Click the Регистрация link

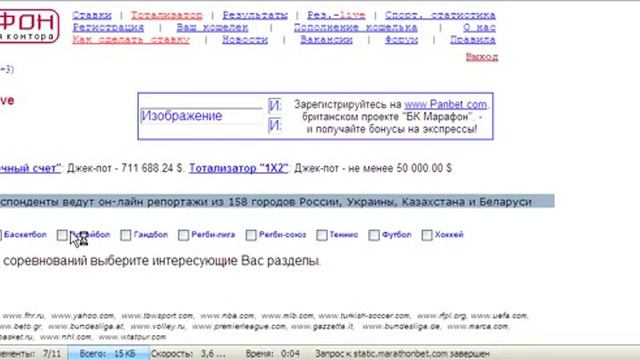coord(108,27)
